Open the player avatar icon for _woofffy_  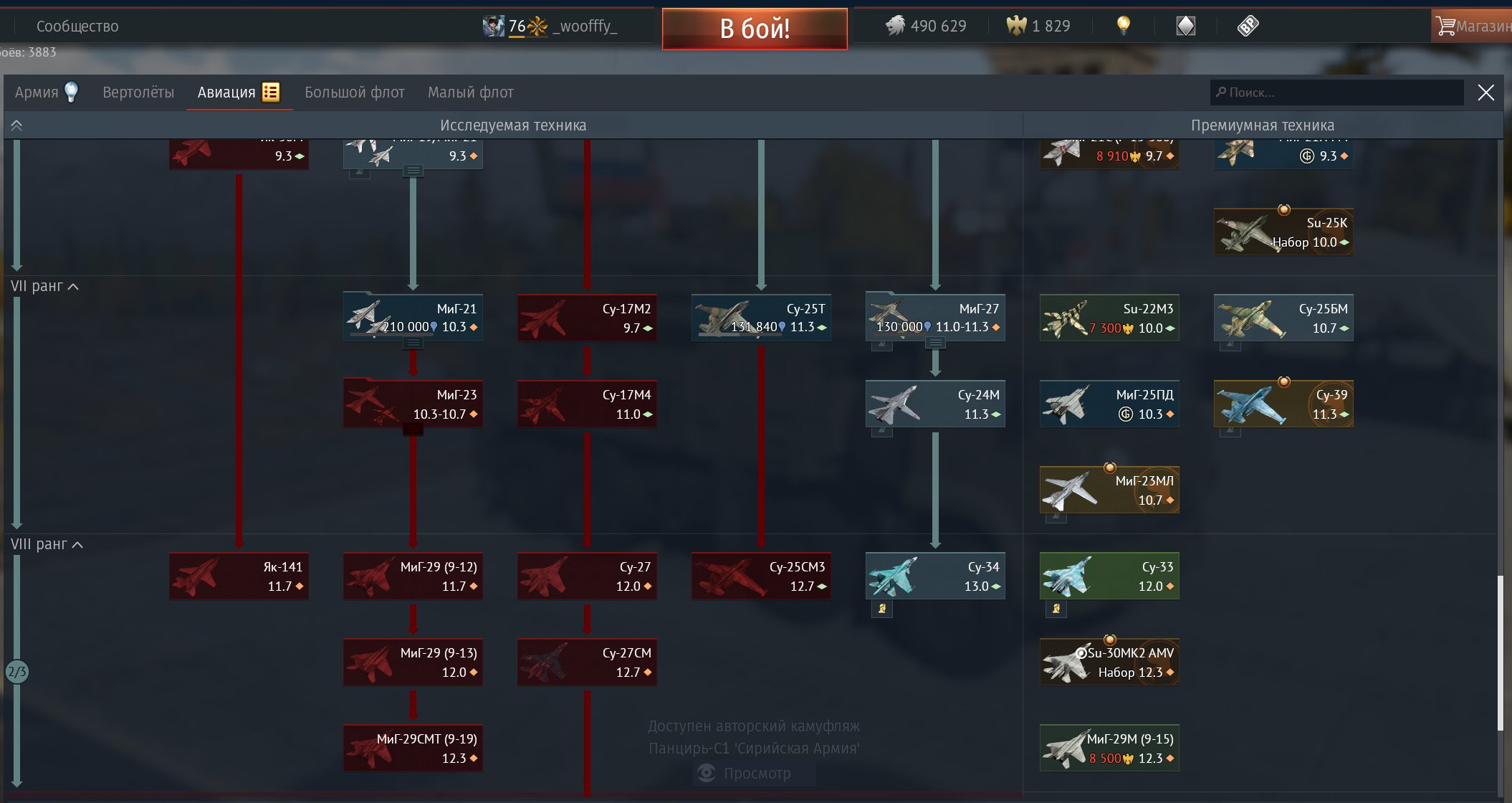coord(493,27)
